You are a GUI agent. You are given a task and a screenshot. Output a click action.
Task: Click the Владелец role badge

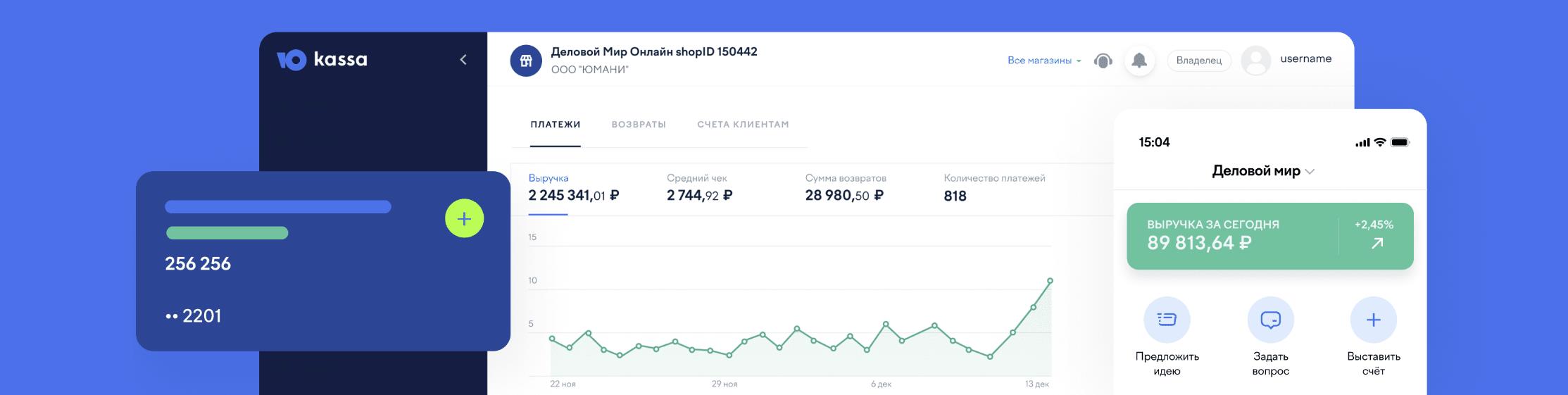[x=1199, y=61]
